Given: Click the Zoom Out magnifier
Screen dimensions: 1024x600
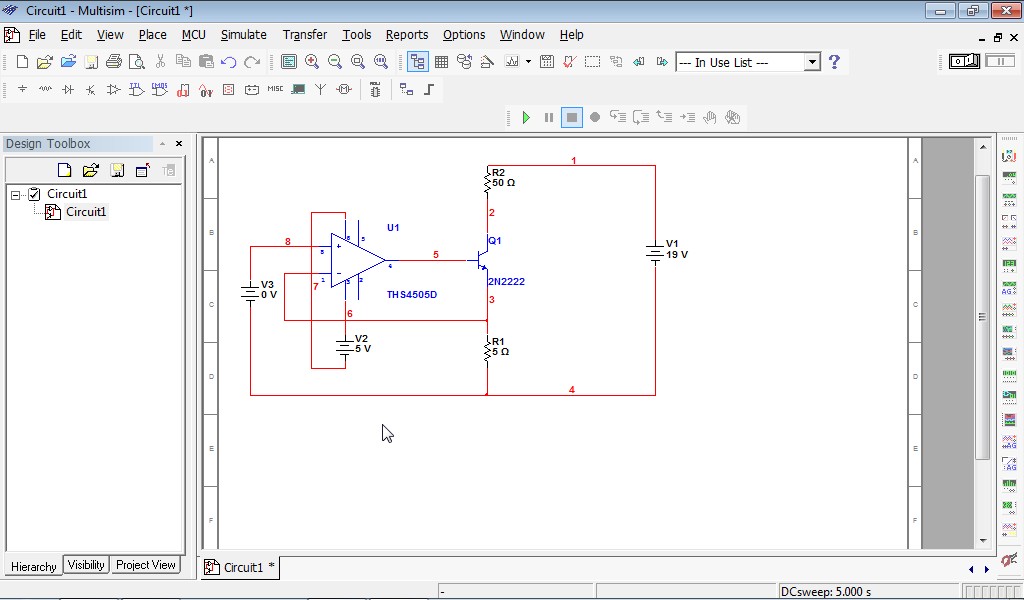Looking at the screenshot, I should (x=334, y=61).
